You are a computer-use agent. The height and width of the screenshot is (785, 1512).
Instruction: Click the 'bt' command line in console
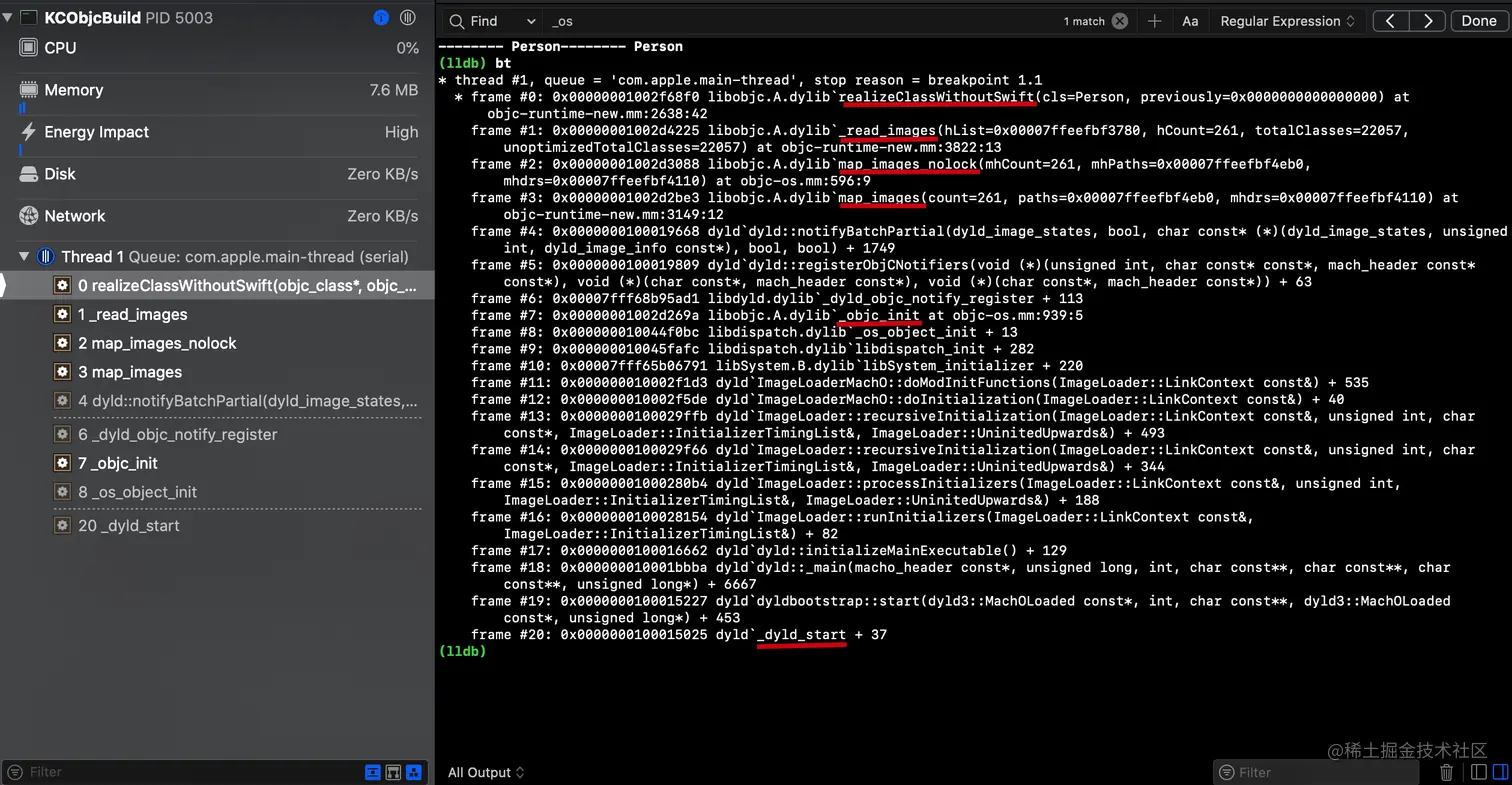coord(475,63)
